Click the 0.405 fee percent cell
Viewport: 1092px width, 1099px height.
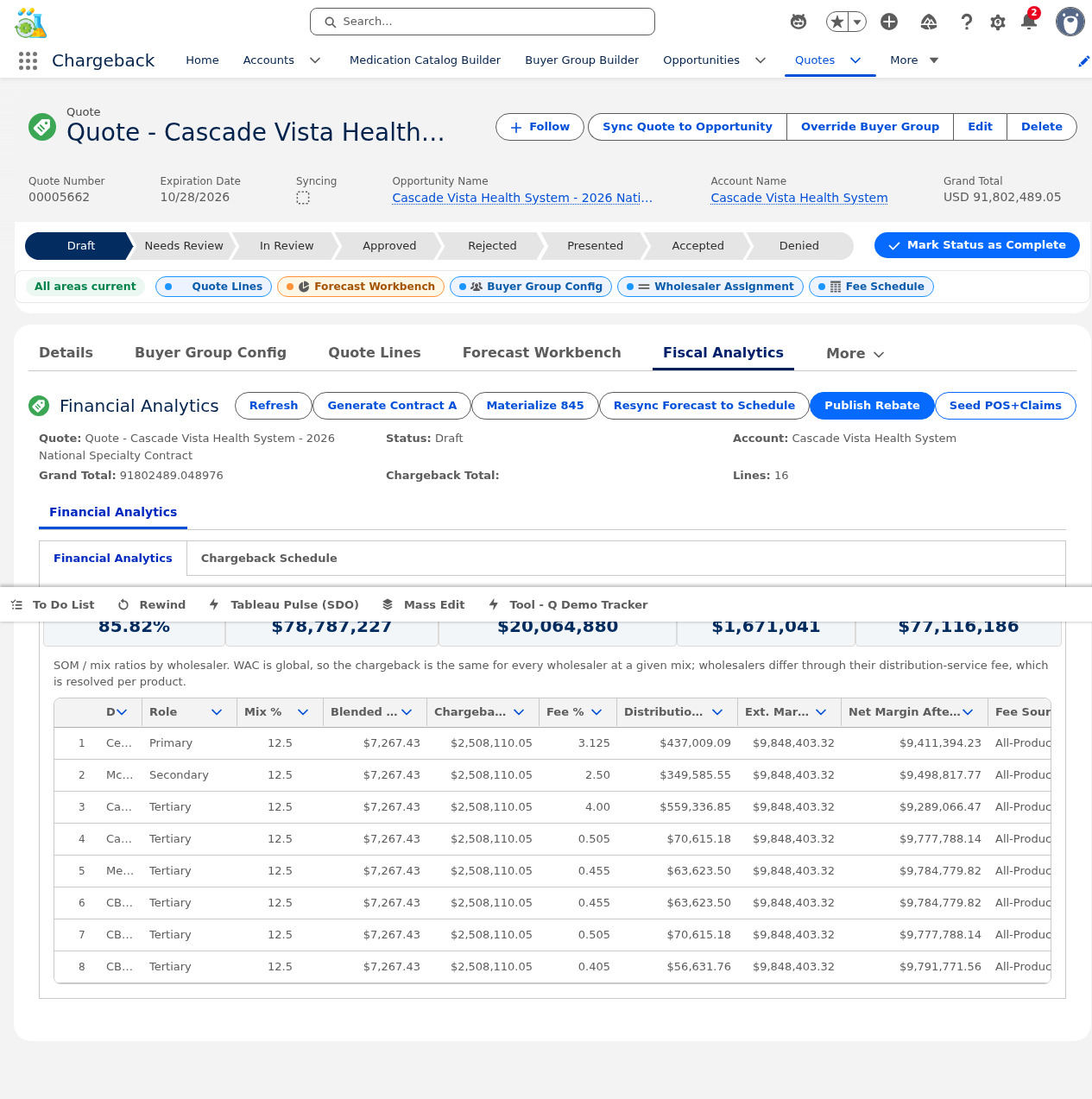(578, 967)
